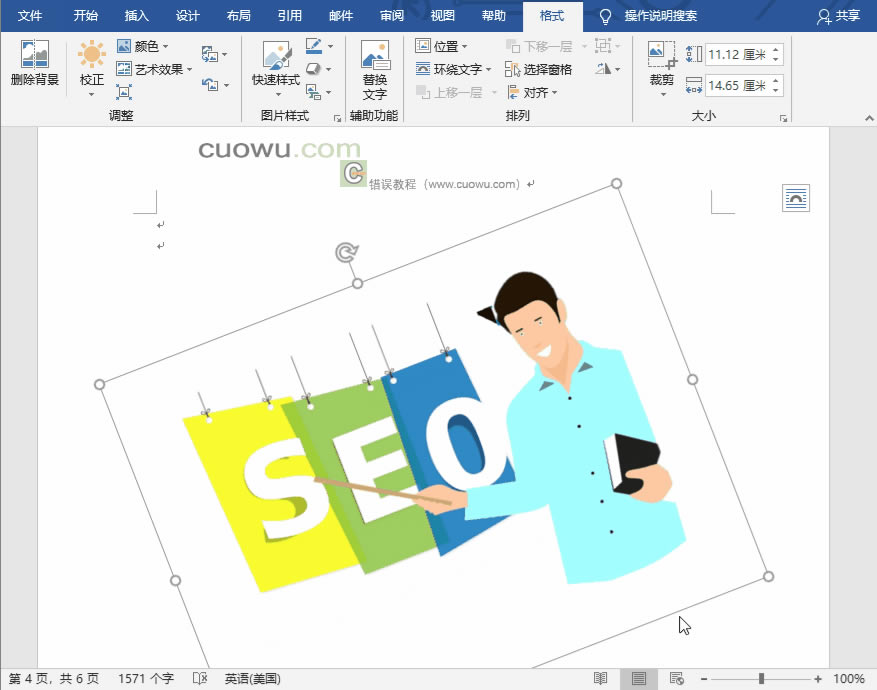Open the 选择窗格 selection pane
This screenshot has width=877, height=690.
538,69
